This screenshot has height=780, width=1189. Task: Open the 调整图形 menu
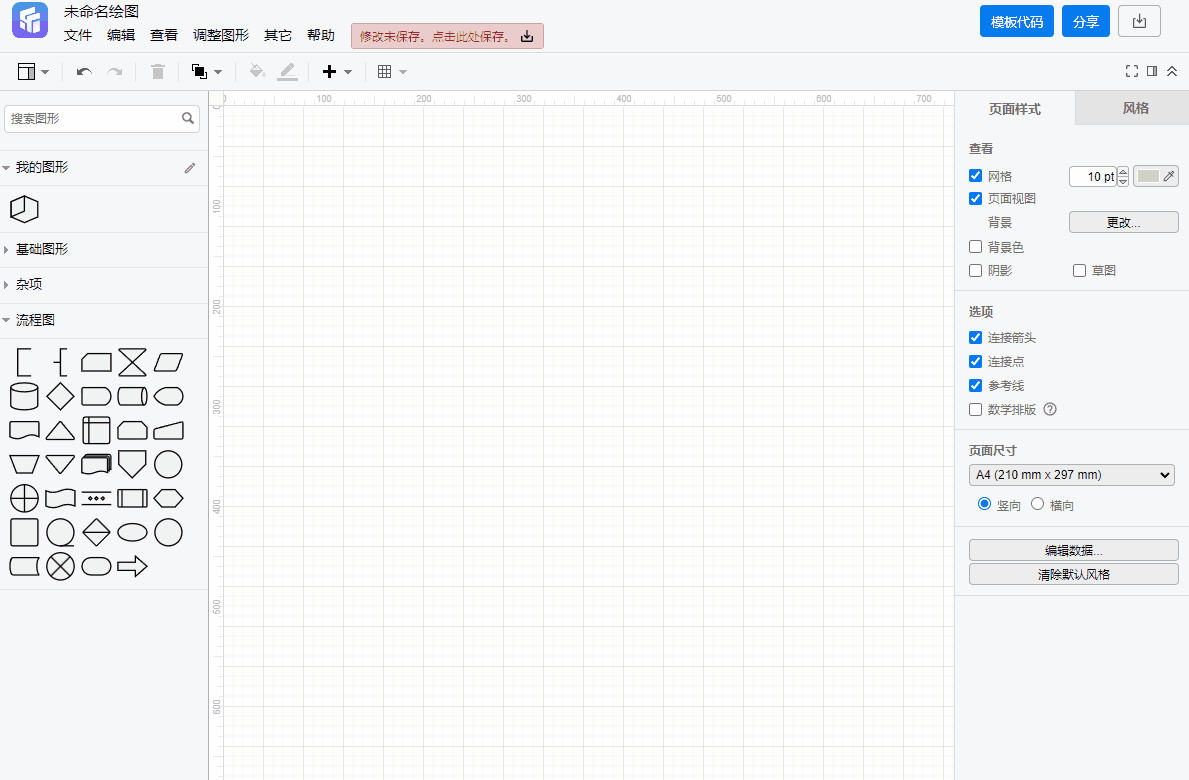221,36
